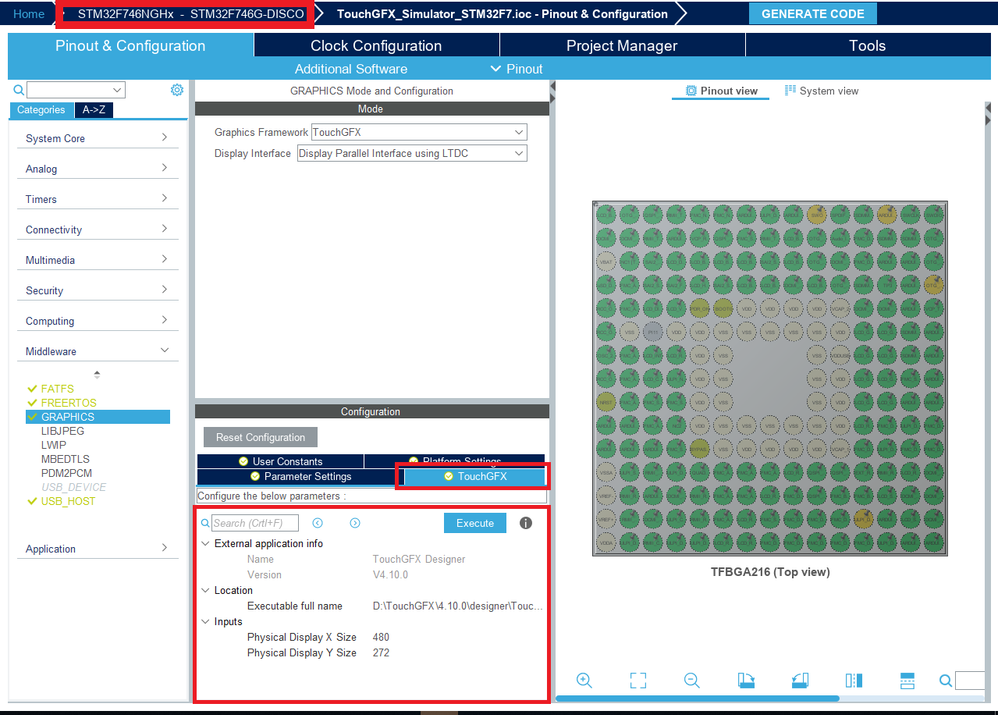998x715 pixels.
Task: Expand the Connectivity category
Action: point(97,230)
